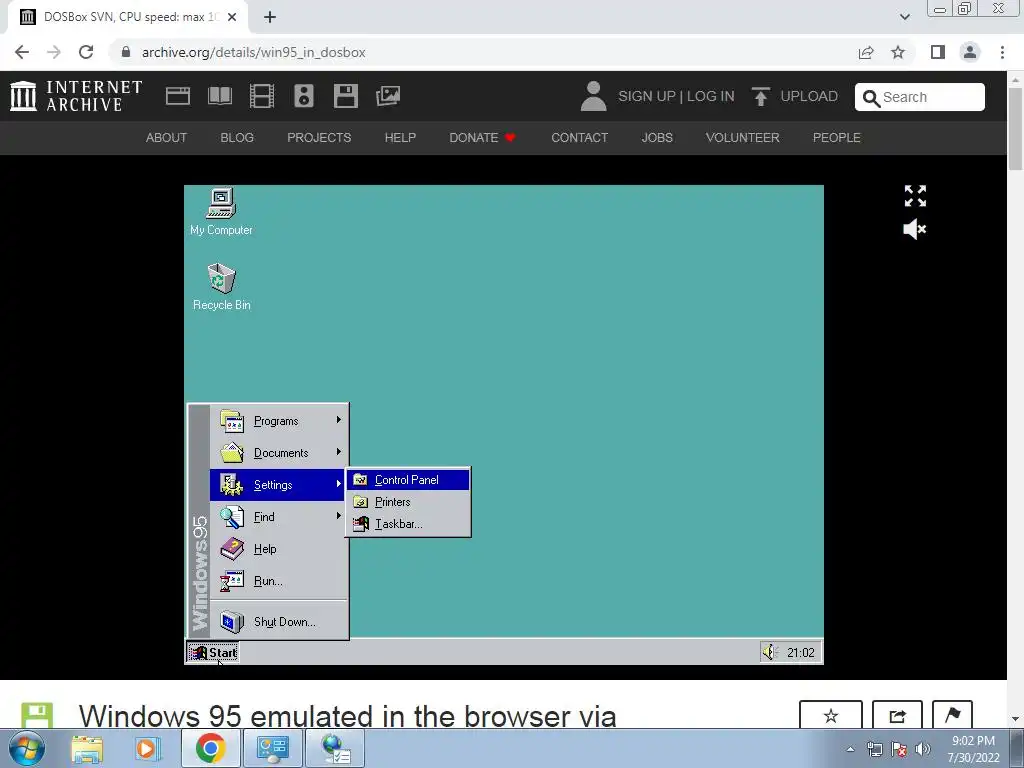Screen dimensions: 1024x768
Task: Click the host system volume tray icon
Action: tap(923, 749)
